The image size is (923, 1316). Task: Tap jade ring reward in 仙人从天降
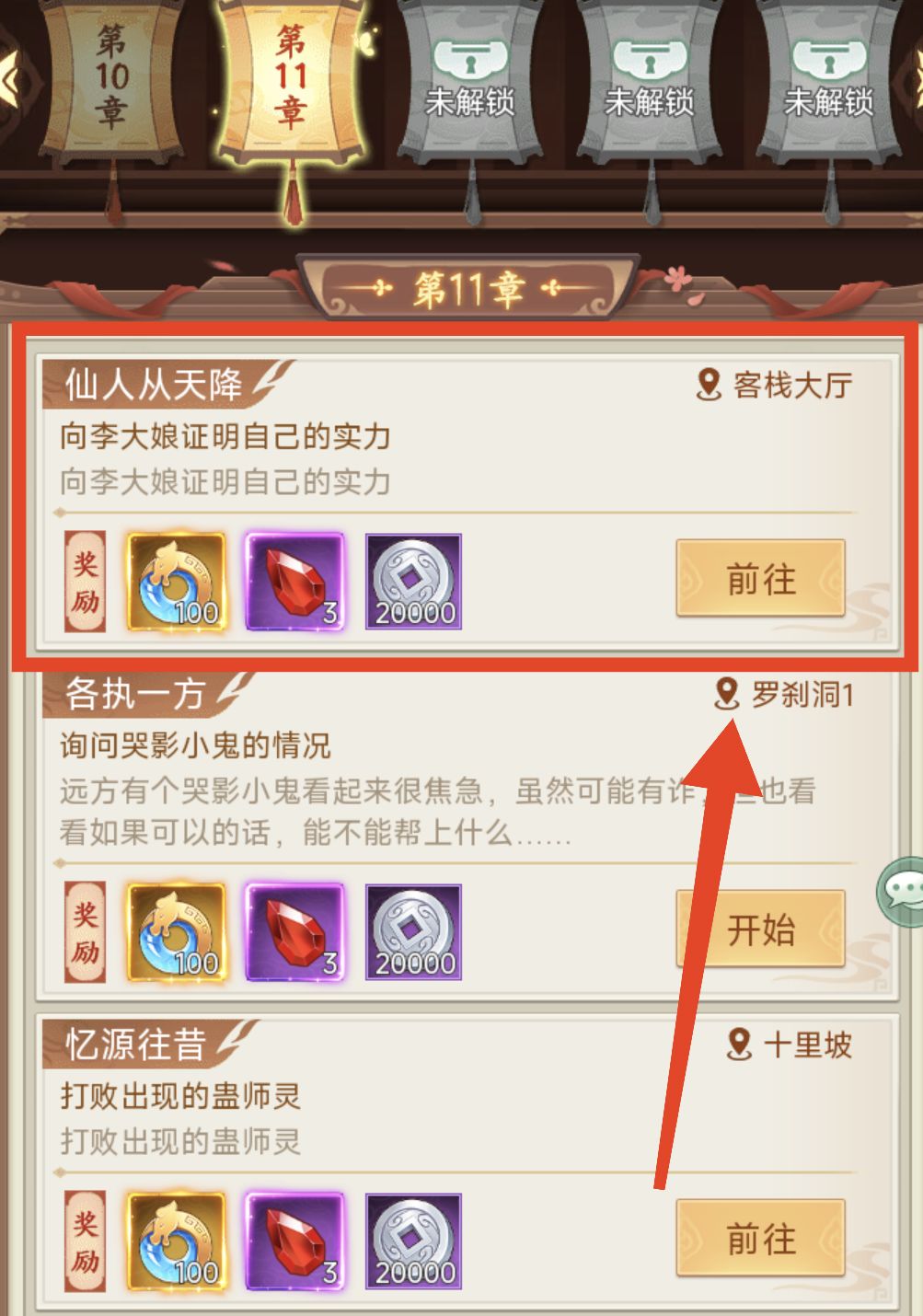click(176, 581)
